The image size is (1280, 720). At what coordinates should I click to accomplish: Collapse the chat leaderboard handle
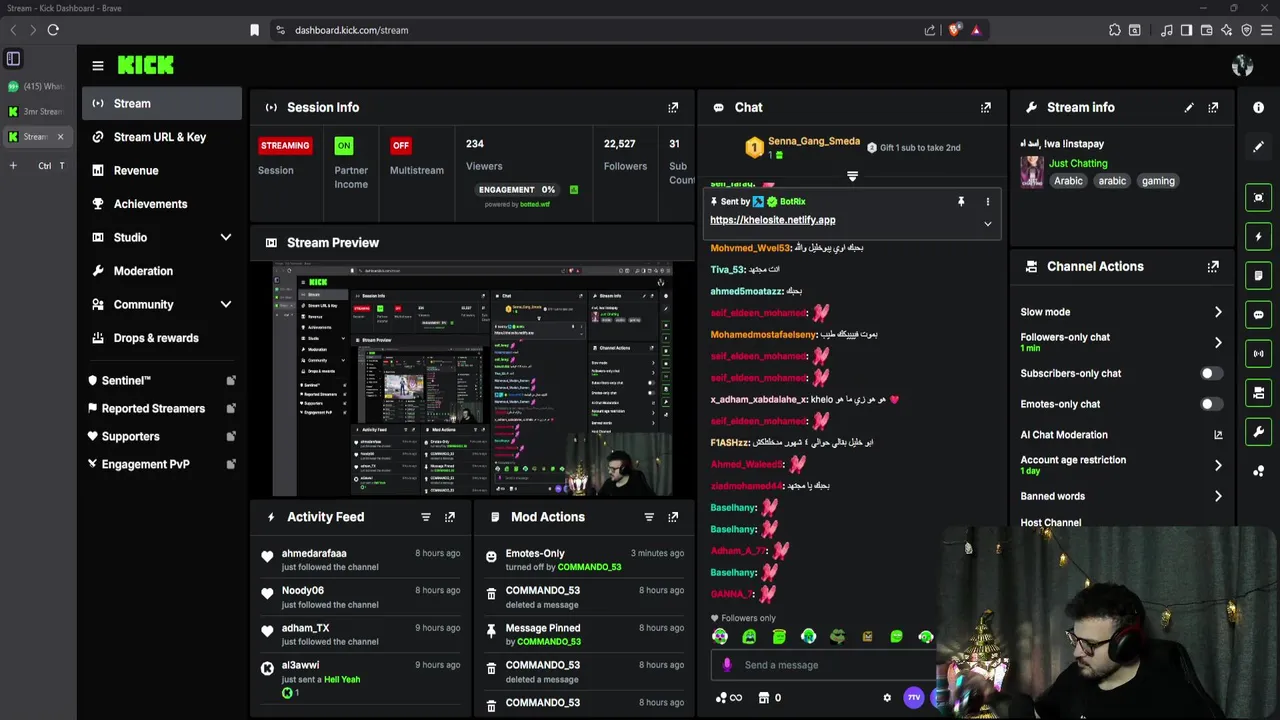point(852,176)
